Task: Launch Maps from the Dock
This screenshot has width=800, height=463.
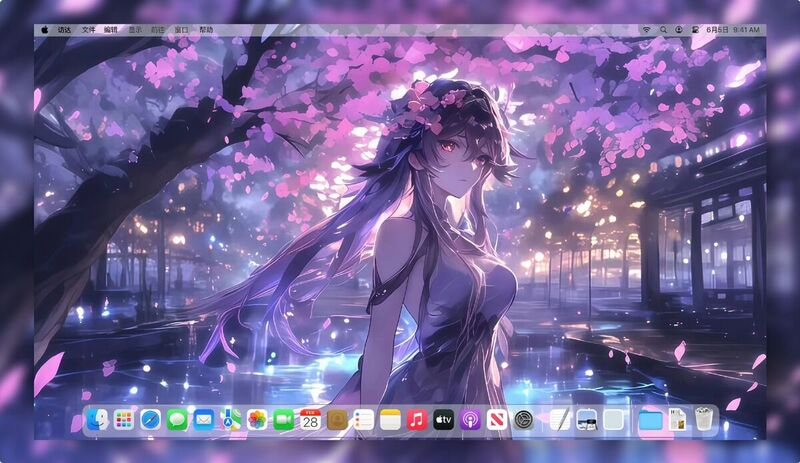Action: coord(230,420)
